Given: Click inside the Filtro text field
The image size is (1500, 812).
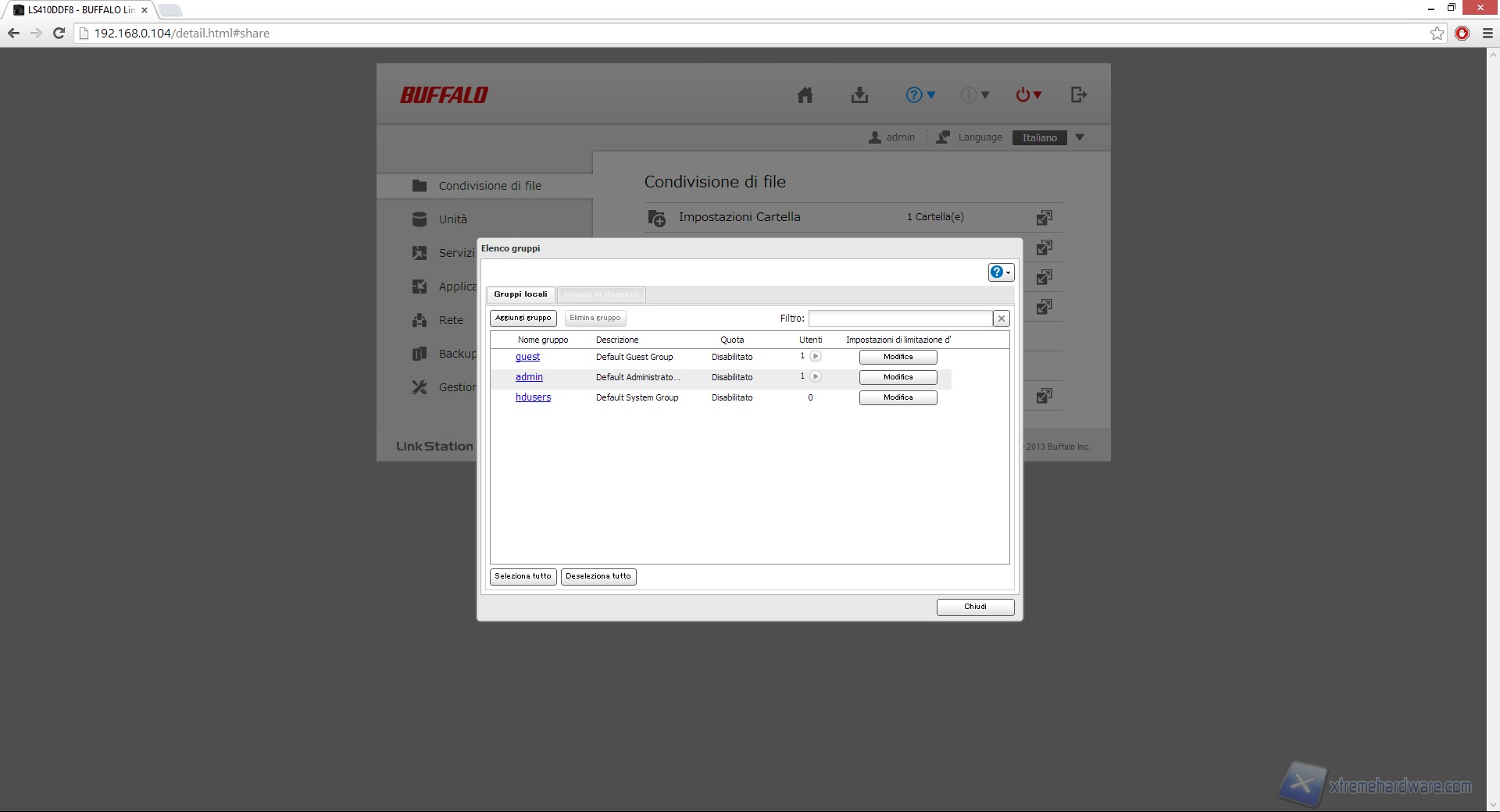Looking at the screenshot, I should (x=900, y=319).
